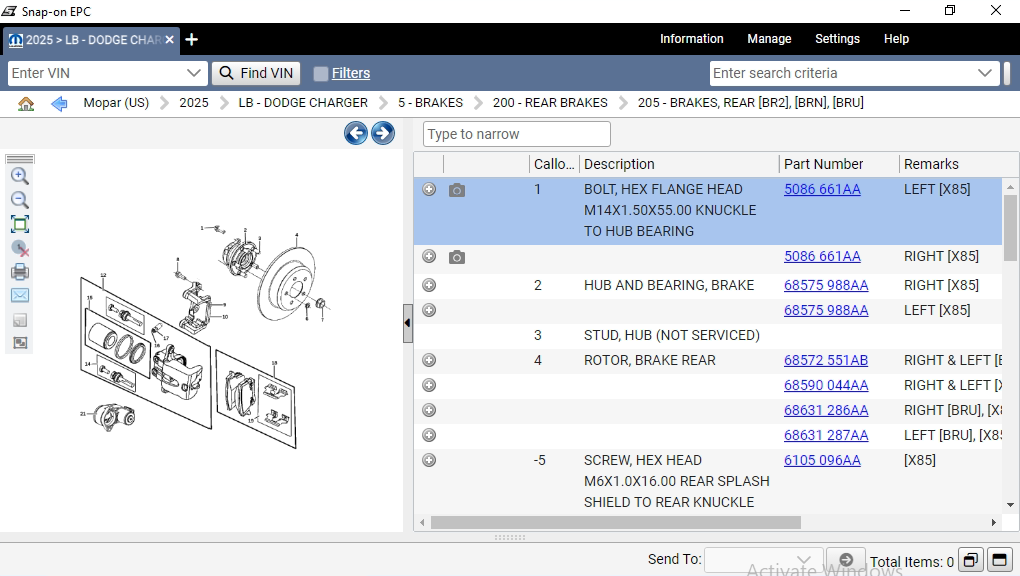
Task: Click the parts list vertical scrollbar
Action: click(x=1010, y=228)
